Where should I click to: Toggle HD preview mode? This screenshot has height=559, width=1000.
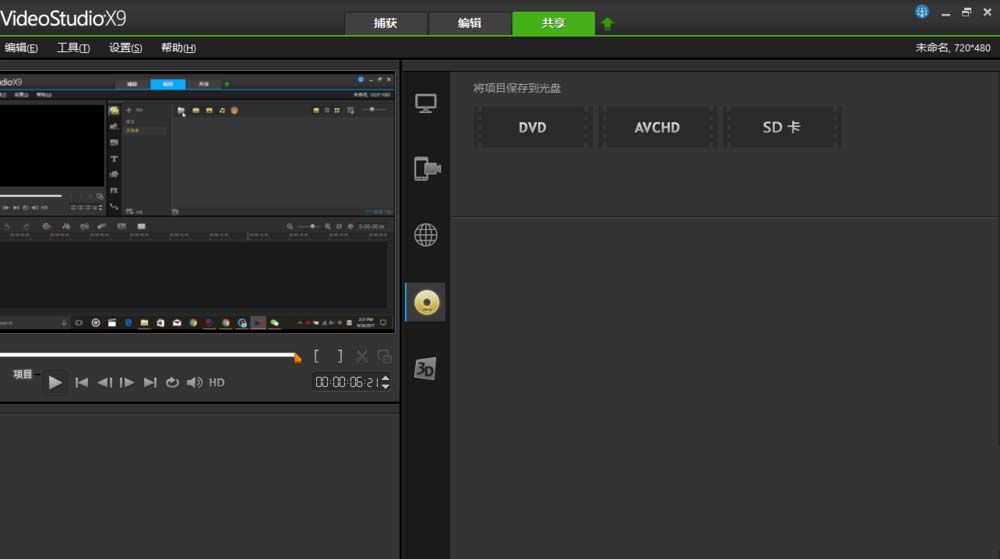(216, 382)
